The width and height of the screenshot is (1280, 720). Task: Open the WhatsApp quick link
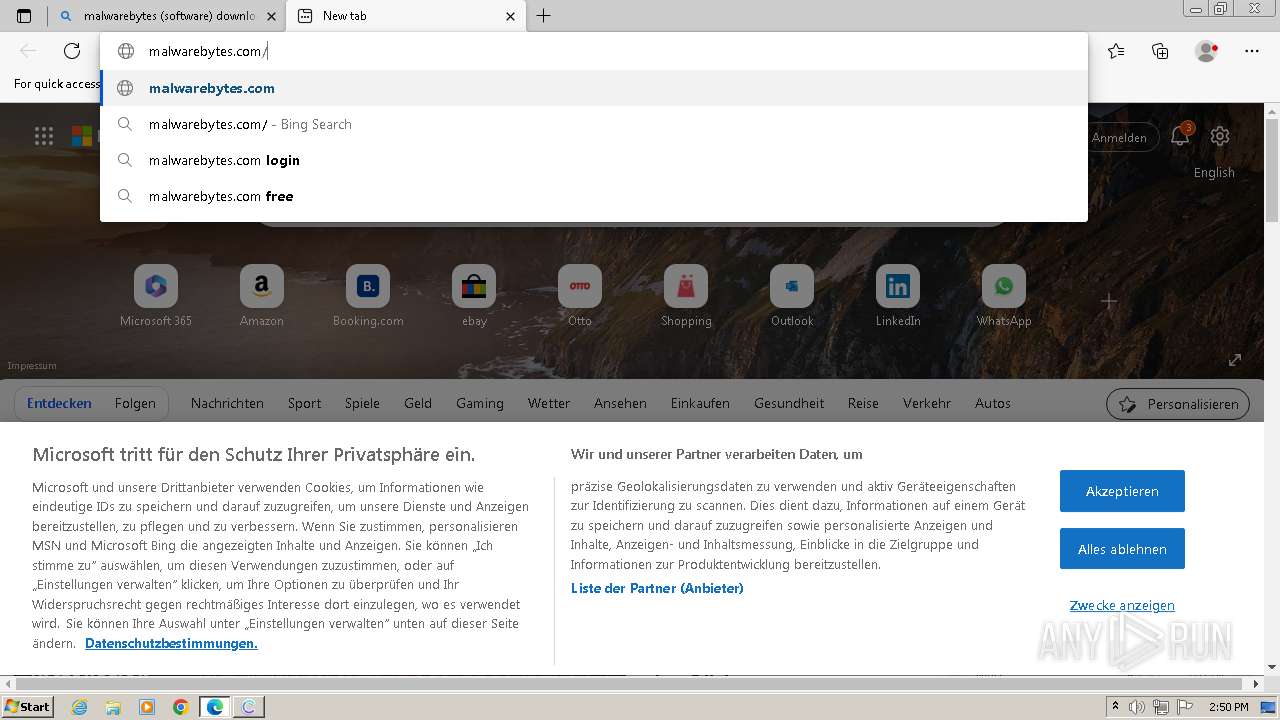pos(1004,296)
